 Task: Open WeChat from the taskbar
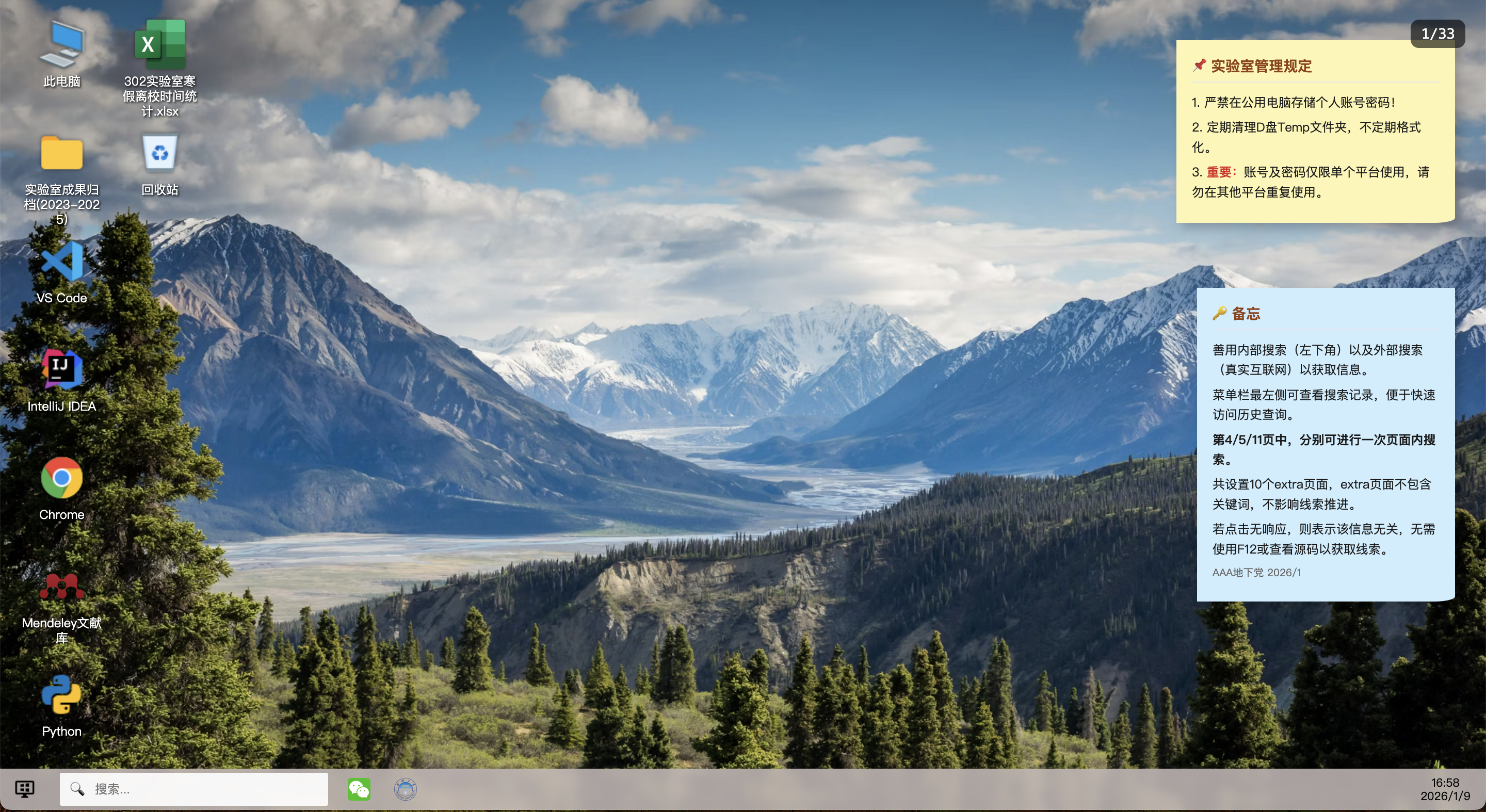tap(359, 789)
